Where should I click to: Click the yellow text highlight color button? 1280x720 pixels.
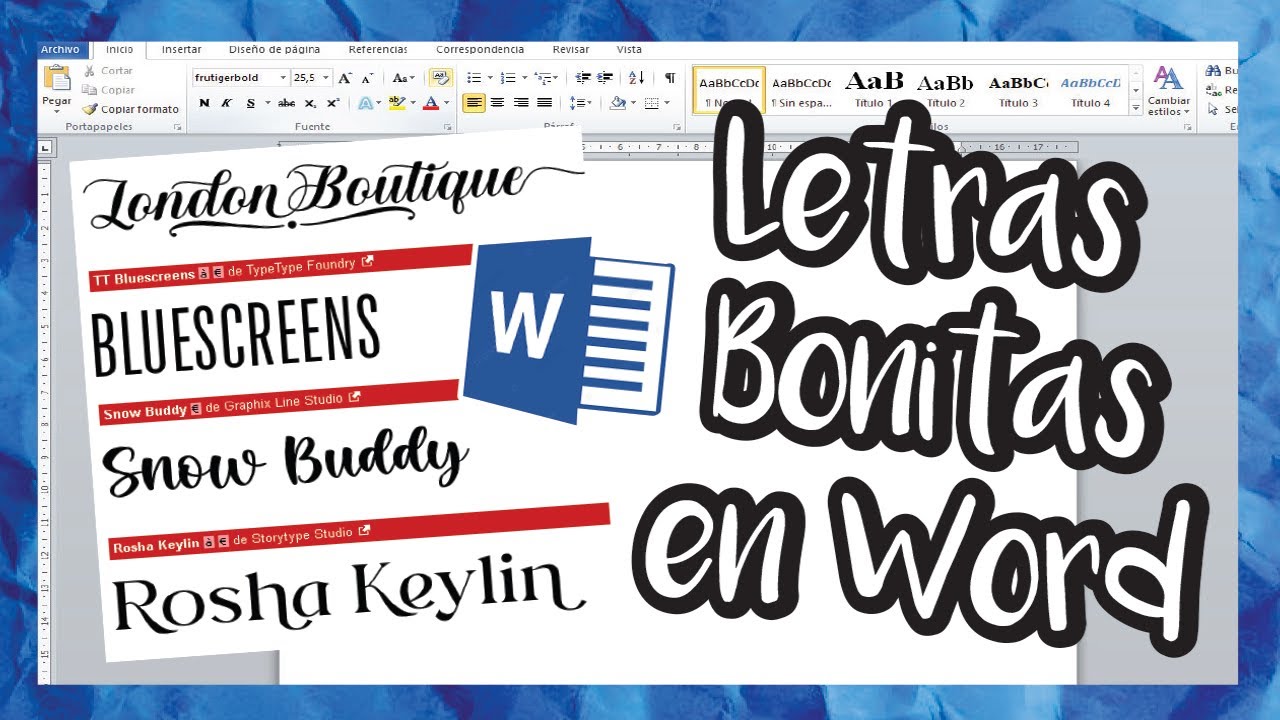click(397, 103)
